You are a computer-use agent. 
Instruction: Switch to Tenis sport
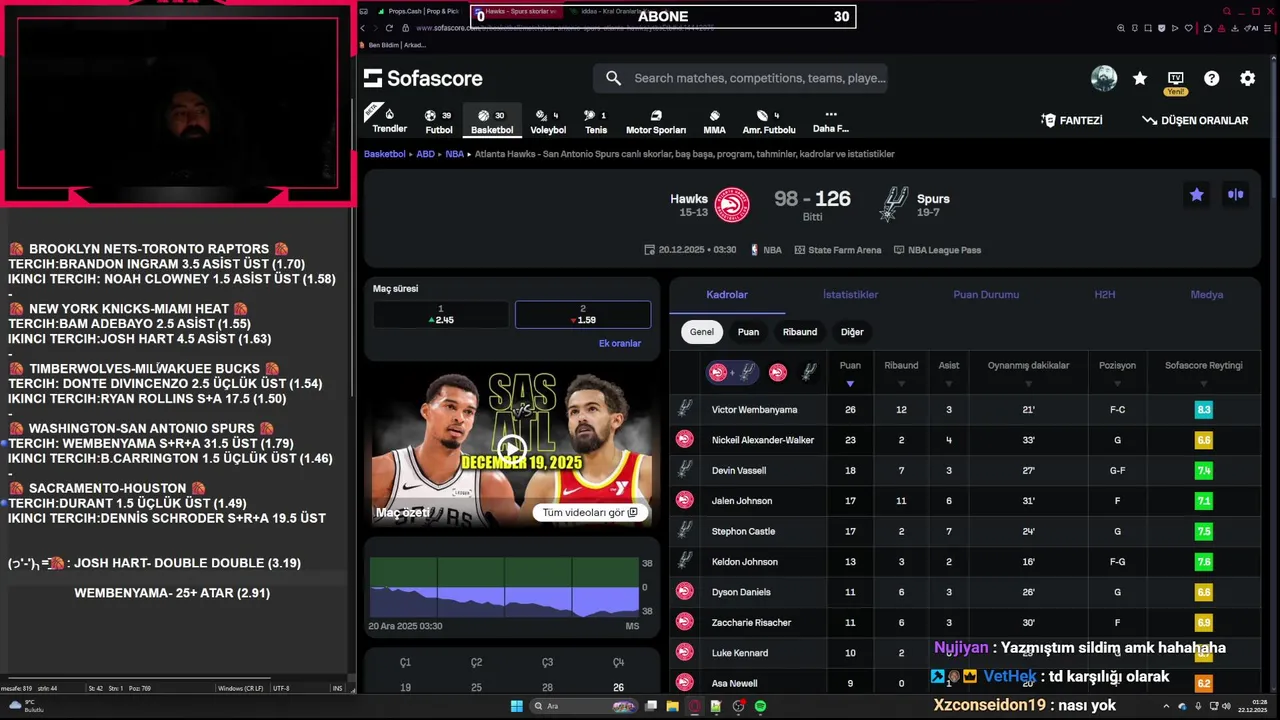(x=596, y=121)
